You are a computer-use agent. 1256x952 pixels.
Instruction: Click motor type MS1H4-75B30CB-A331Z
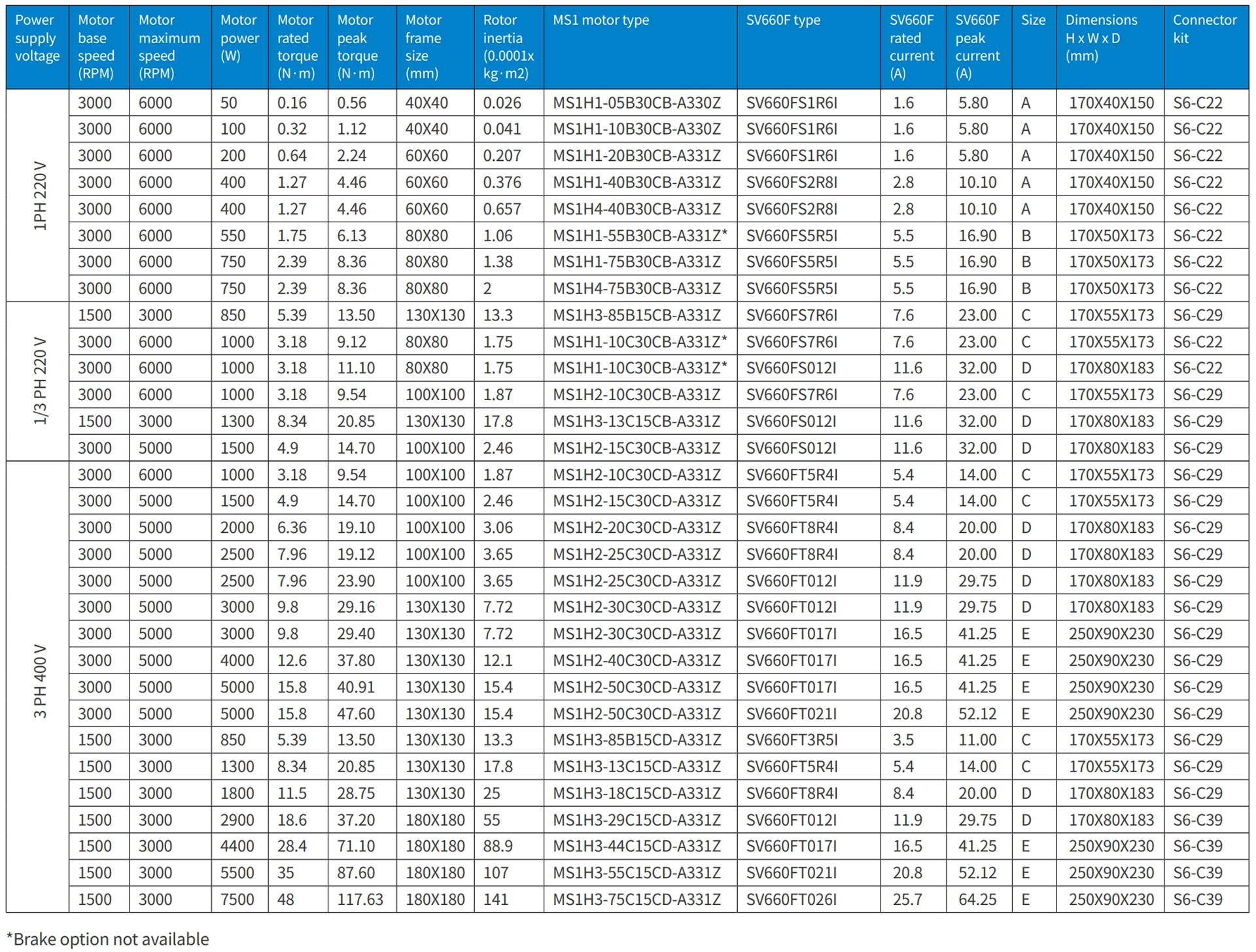click(x=637, y=288)
